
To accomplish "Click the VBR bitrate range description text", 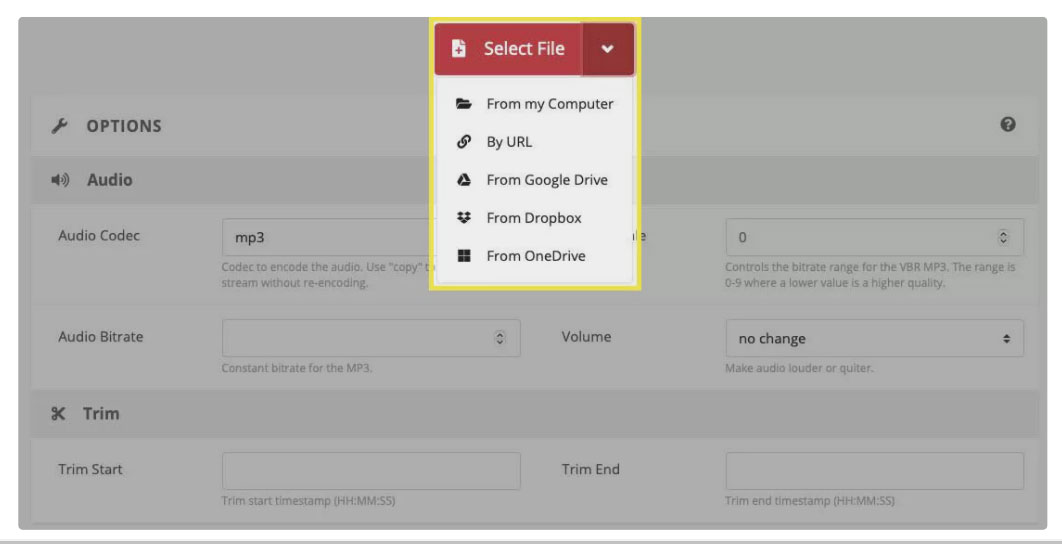I will [x=870, y=275].
